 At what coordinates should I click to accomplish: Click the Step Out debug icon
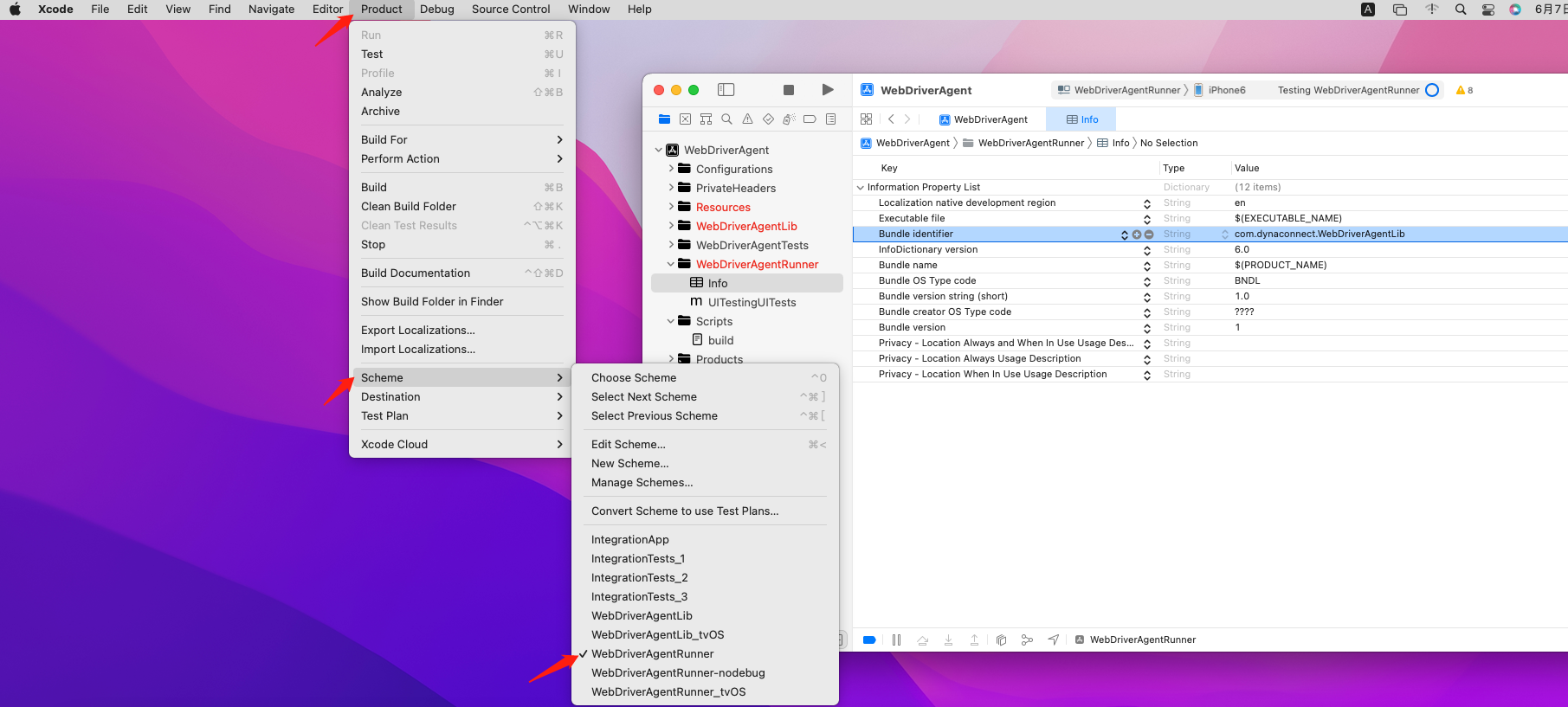tap(974, 640)
